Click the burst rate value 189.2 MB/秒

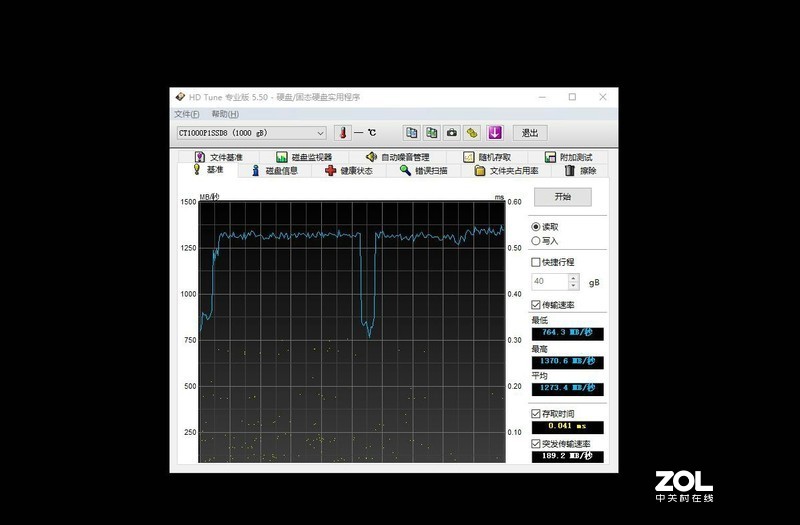(x=567, y=456)
